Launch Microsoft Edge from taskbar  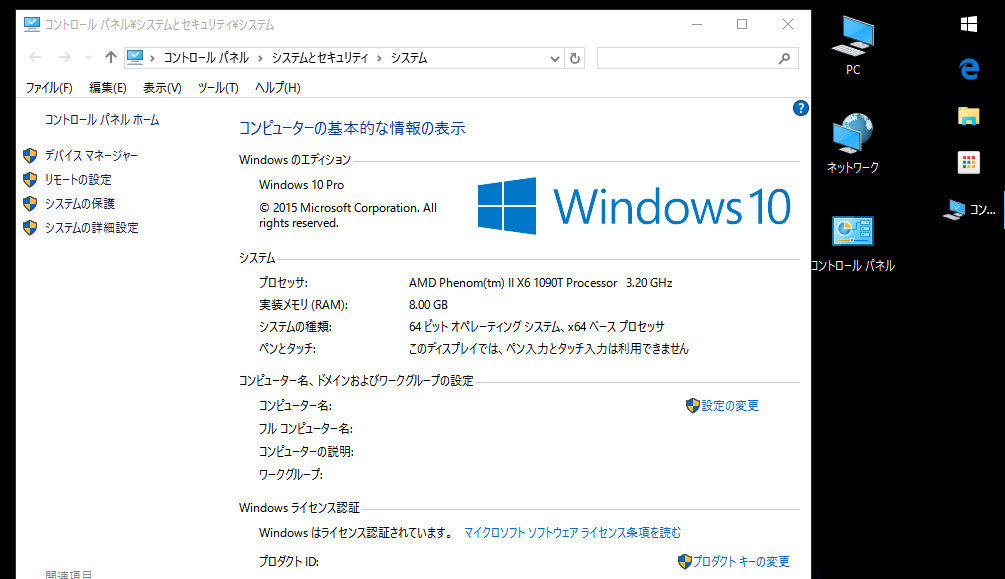coord(969,69)
